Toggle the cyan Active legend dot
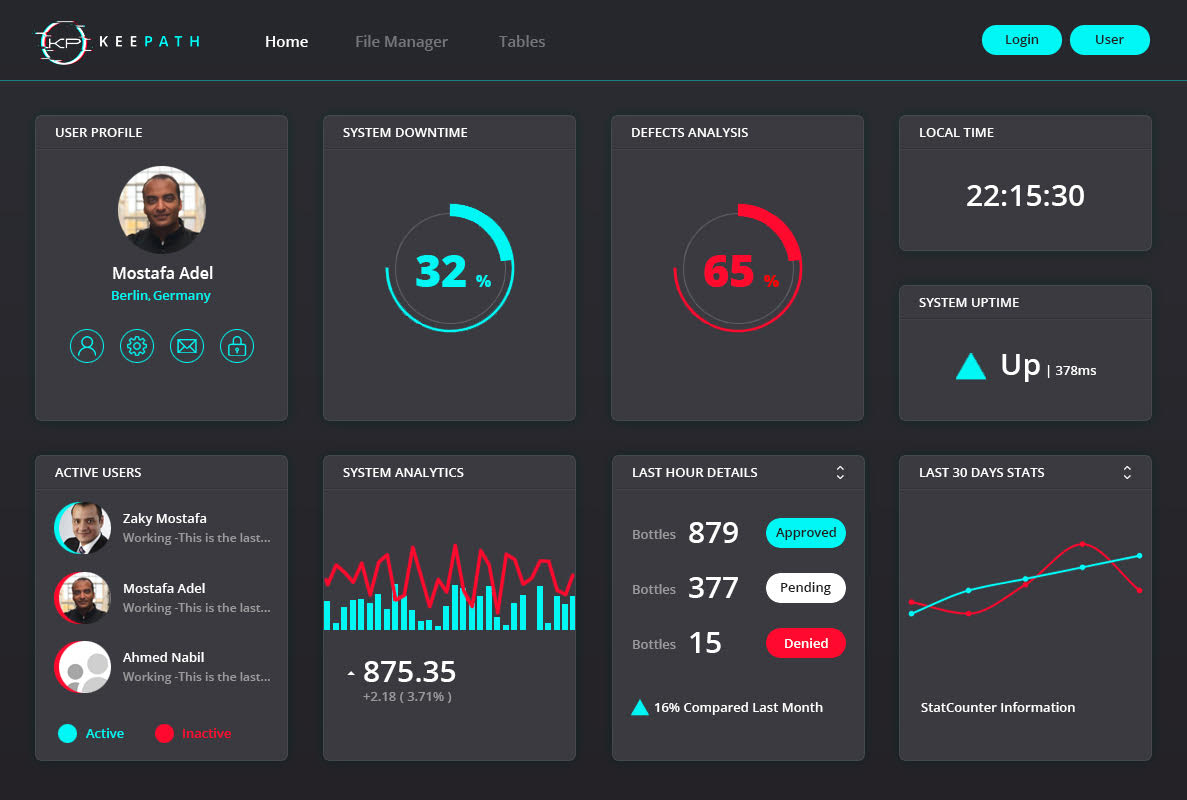The height and width of the screenshot is (800, 1187). point(67,734)
